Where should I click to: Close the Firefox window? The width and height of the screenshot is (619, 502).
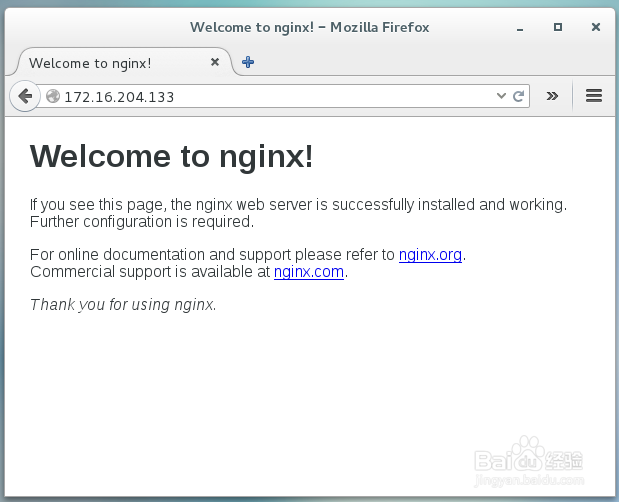pyautogui.click(x=596, y=27)
